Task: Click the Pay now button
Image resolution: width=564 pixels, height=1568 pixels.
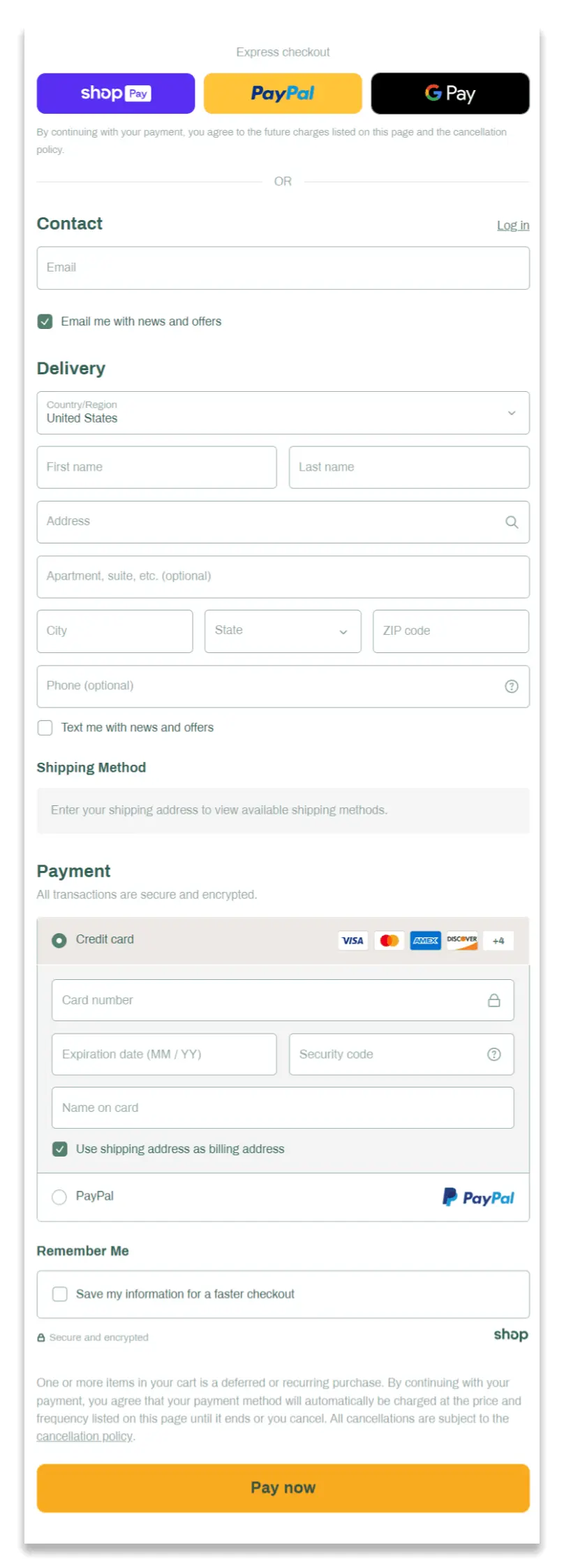Action: pos(283,1488)
